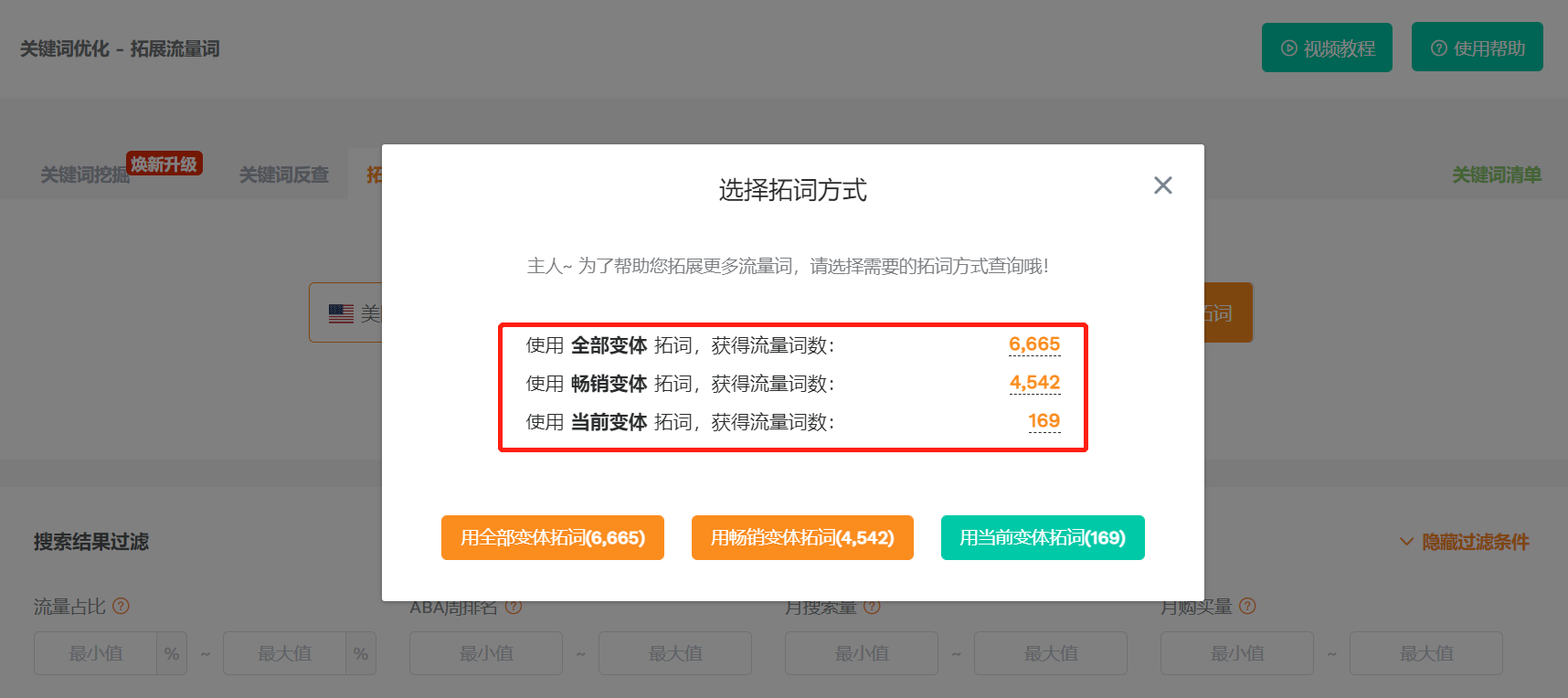Switch to 关键词反查 tab
The height and width of the screenshot is (698, 1568).
point(283,174)
